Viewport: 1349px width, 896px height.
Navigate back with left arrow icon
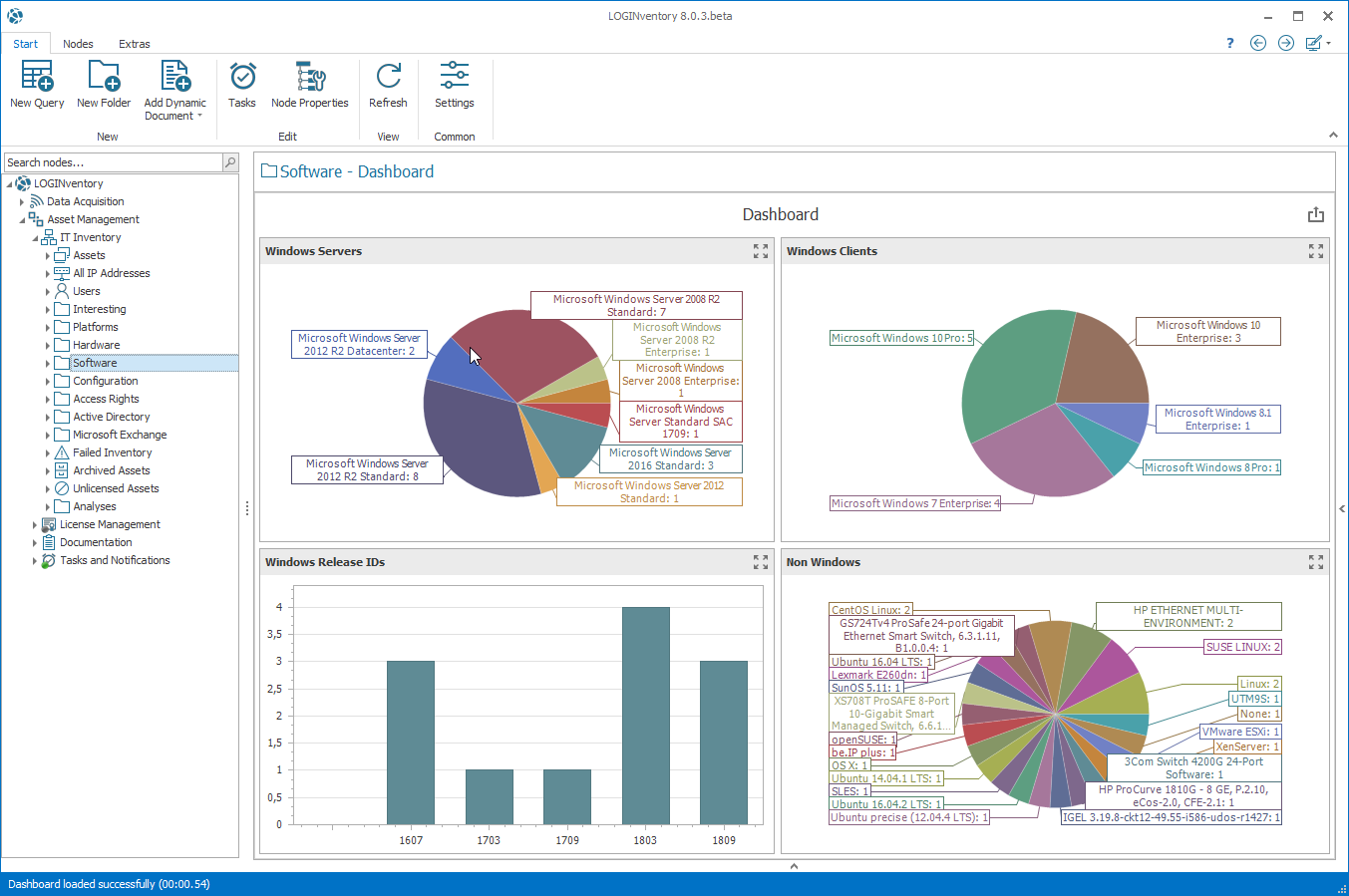pos(1258,43)
